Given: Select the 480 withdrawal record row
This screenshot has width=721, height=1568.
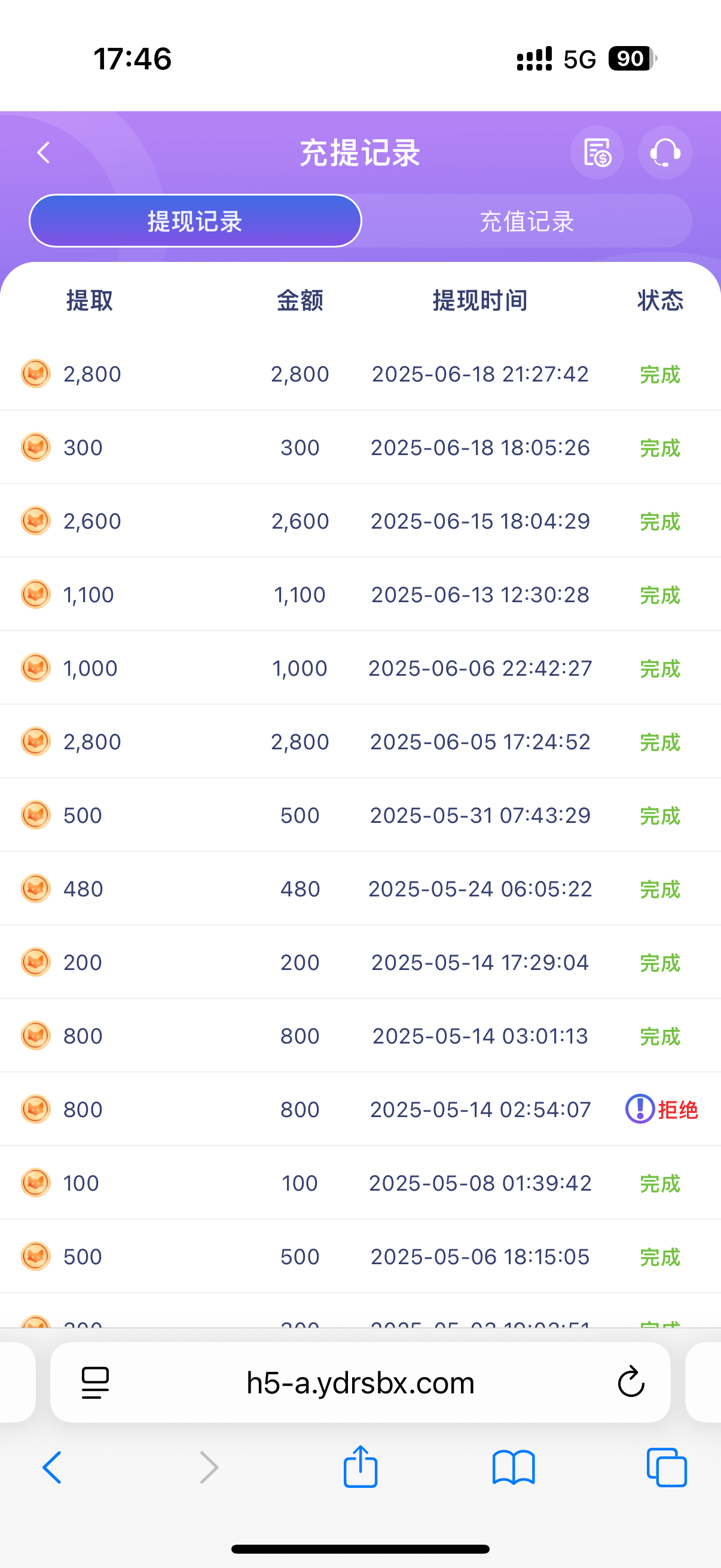Looking at the screenshot, I should (360, 889).
